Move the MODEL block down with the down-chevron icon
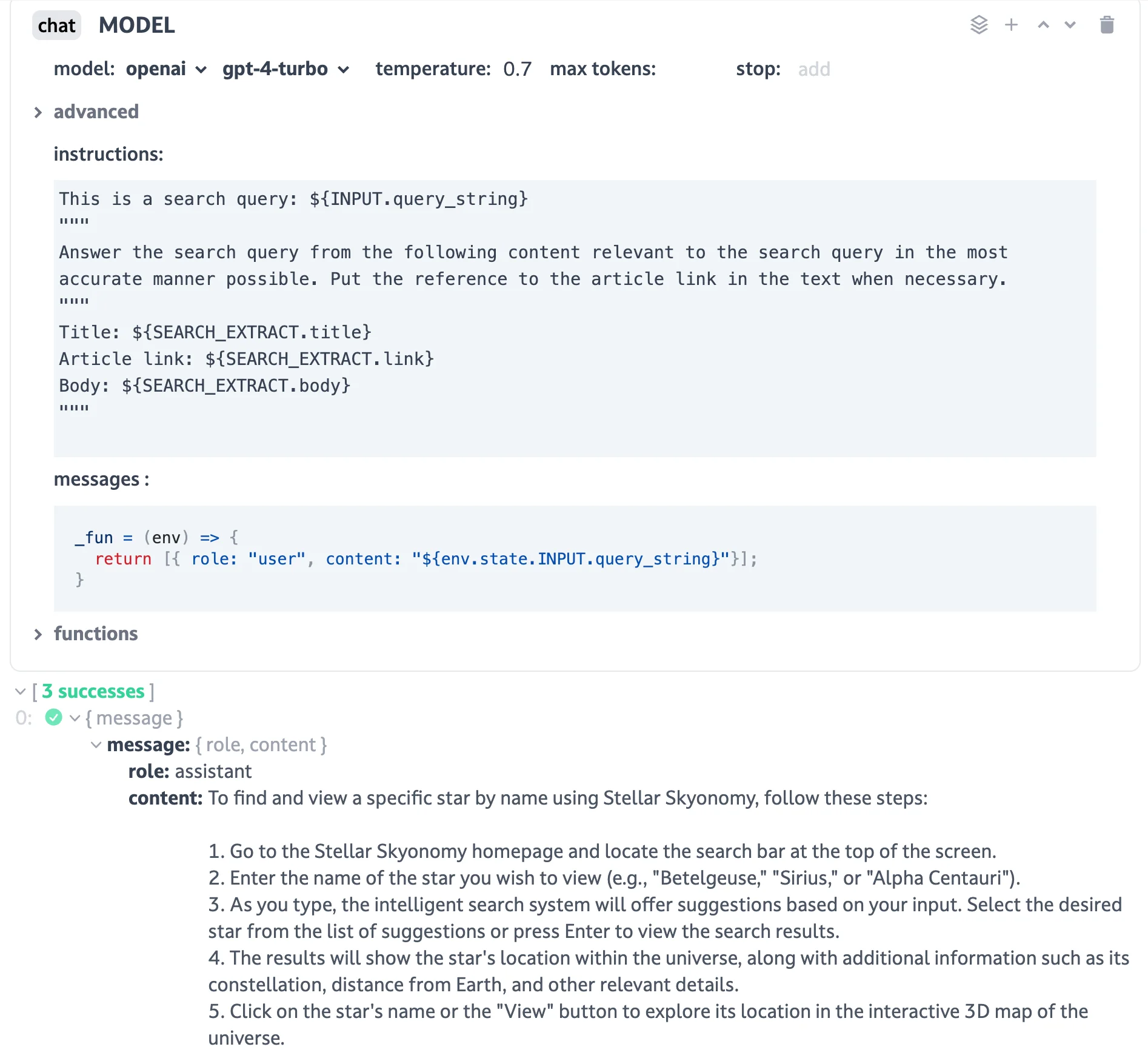 [1069, 25]
